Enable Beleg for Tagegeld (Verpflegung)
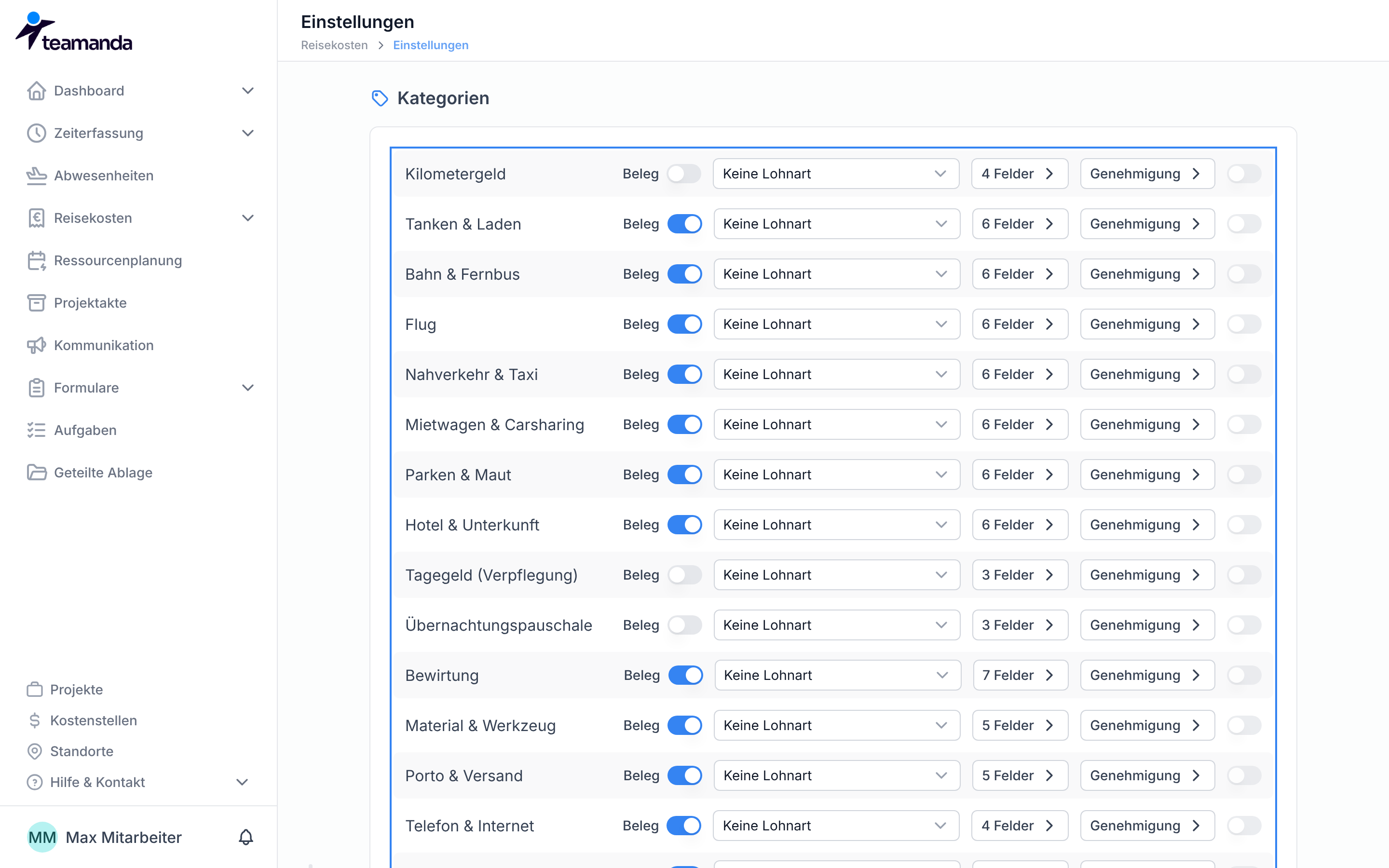The image size is (1389, 868). click(684, 575)
